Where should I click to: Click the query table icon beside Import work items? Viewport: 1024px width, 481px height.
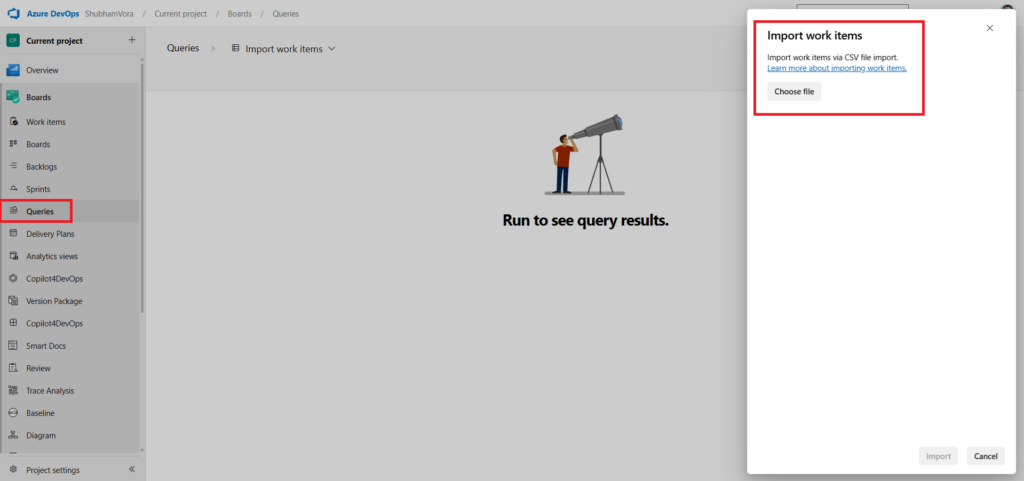[236, 48]
